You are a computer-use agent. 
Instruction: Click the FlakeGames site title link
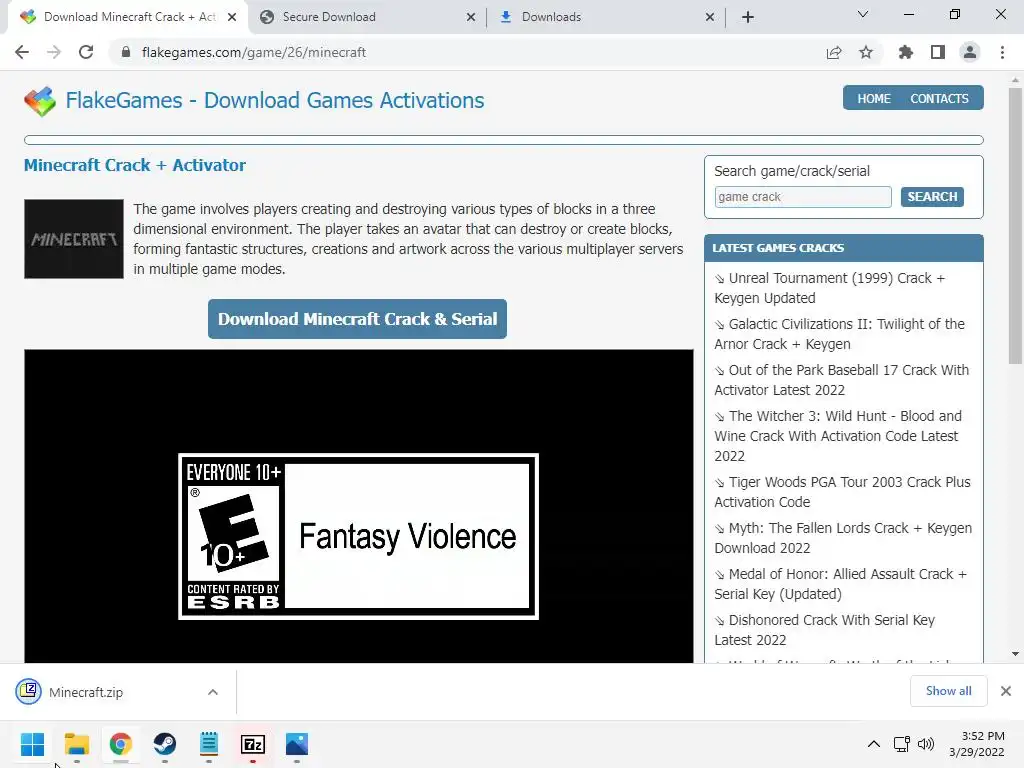[275, 101]
